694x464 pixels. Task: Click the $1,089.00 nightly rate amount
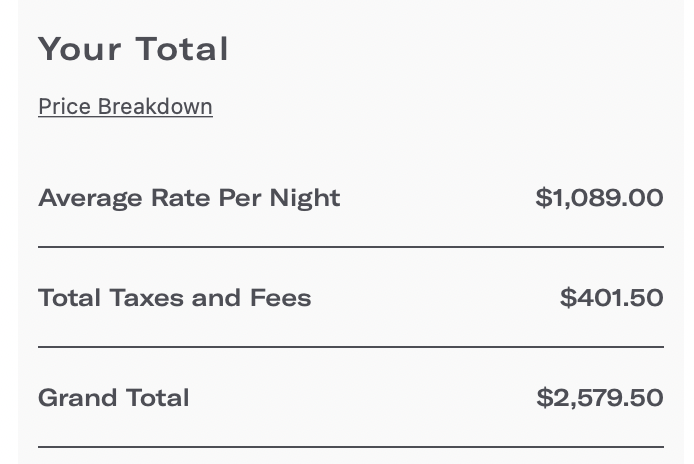tap(599, 197)
